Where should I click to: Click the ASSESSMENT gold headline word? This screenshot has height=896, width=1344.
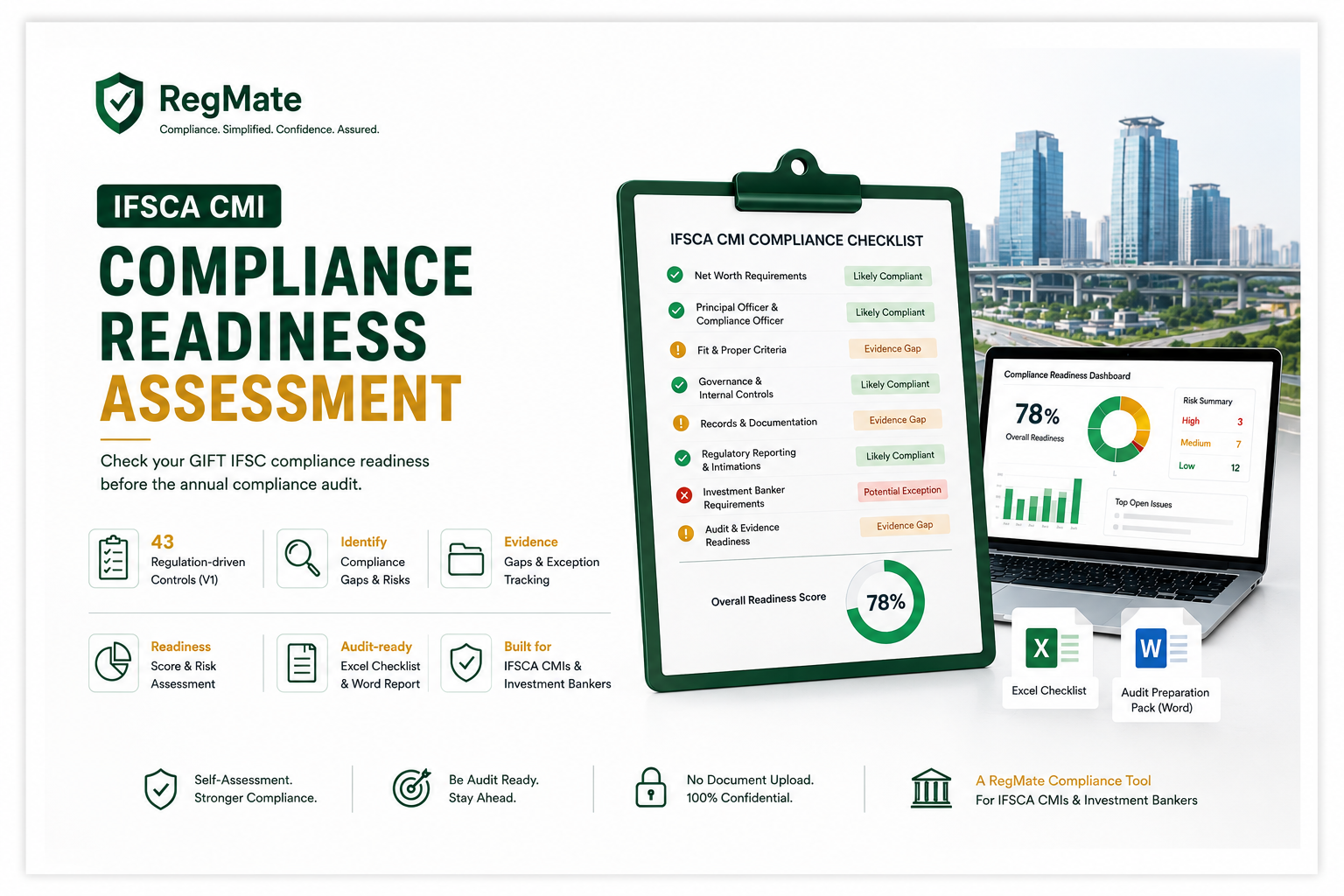tap(281, 400)
